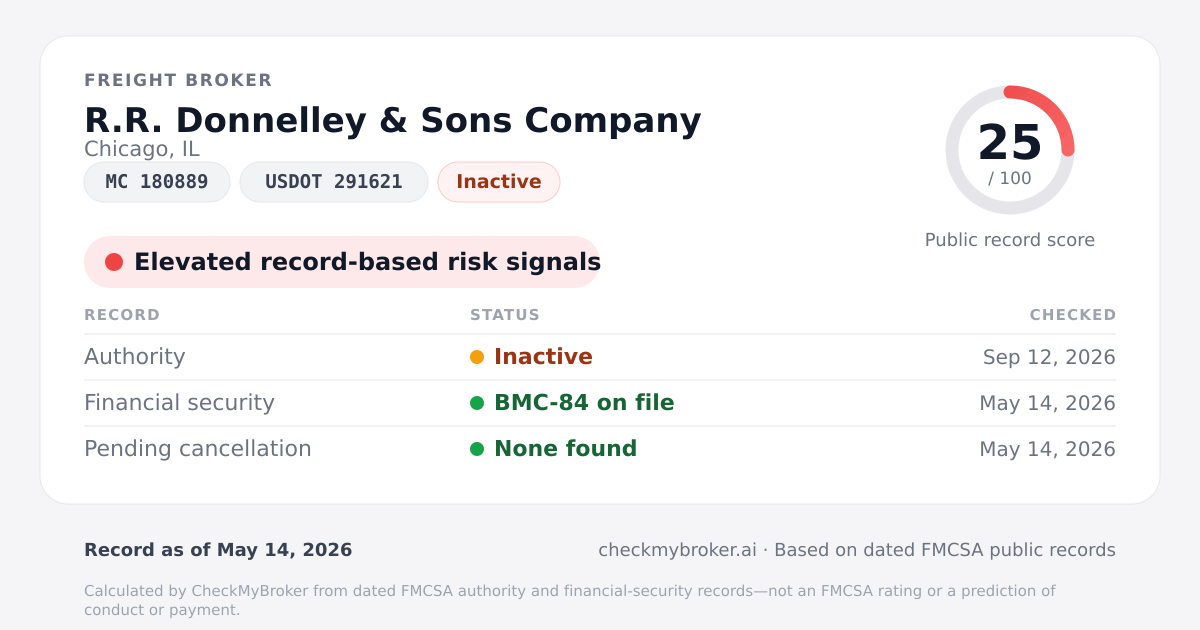1200x630 pixels.
Task: Click the STATUS column header
Action: (x=505, y=315)
